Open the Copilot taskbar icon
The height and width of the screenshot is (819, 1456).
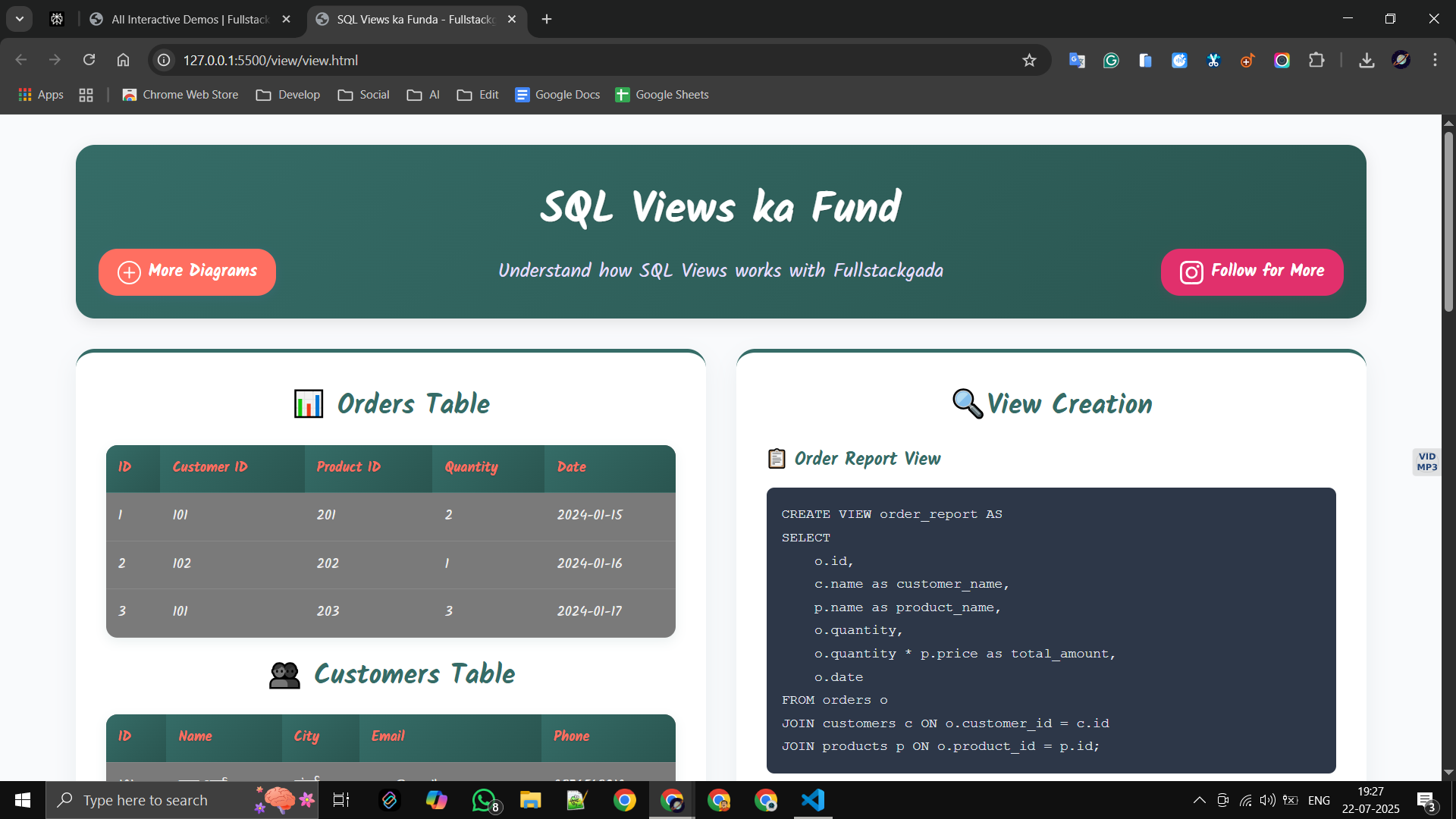coord(437,800)
